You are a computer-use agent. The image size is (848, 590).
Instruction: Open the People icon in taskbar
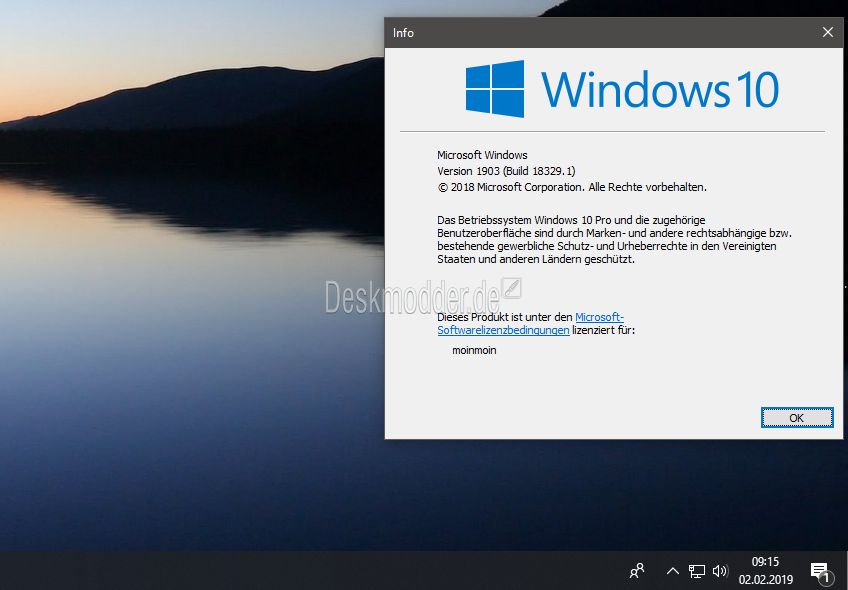click(637, 571)
